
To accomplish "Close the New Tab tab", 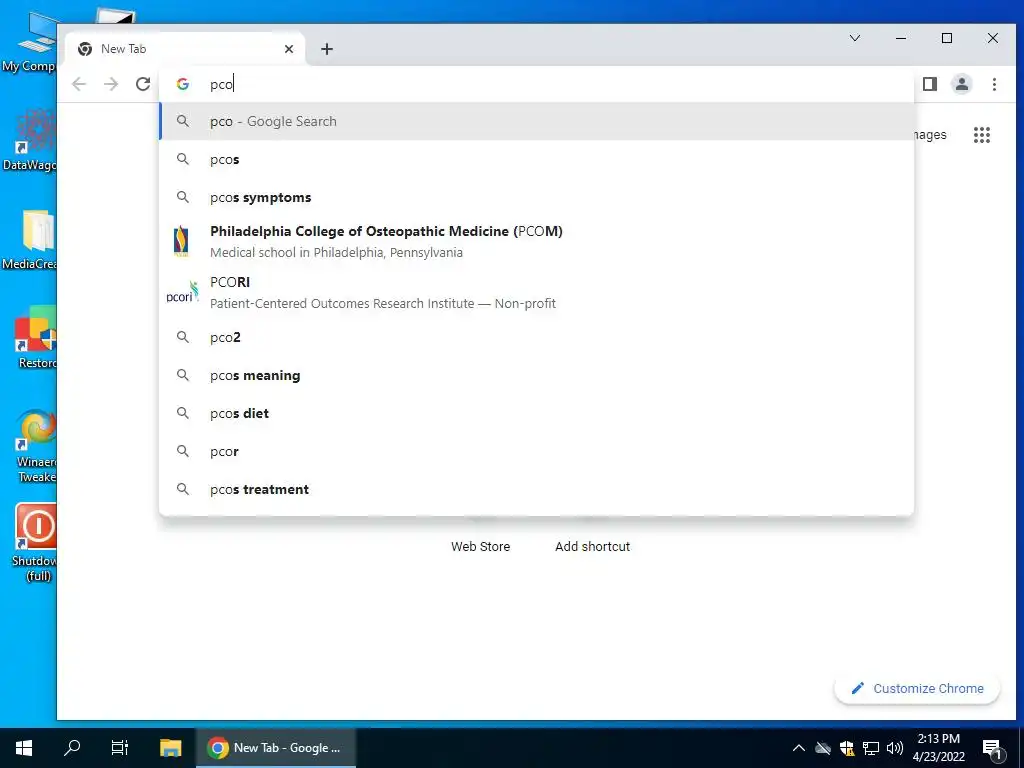I will pos(289,49).
